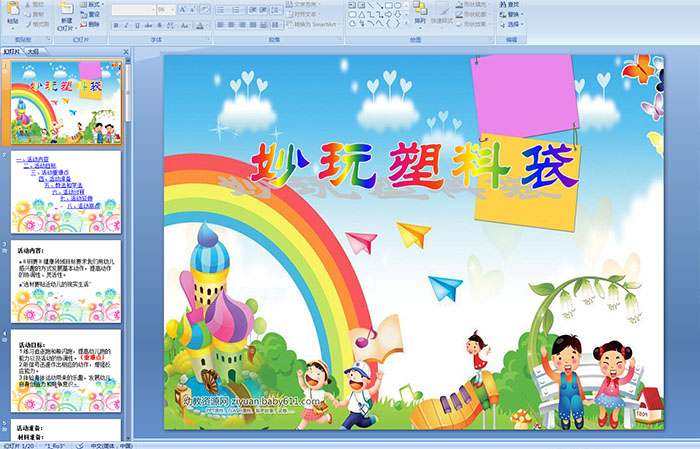Click the 妙玩塑料袋 slide title text
700x449 pixels.
tap(414, 165)
